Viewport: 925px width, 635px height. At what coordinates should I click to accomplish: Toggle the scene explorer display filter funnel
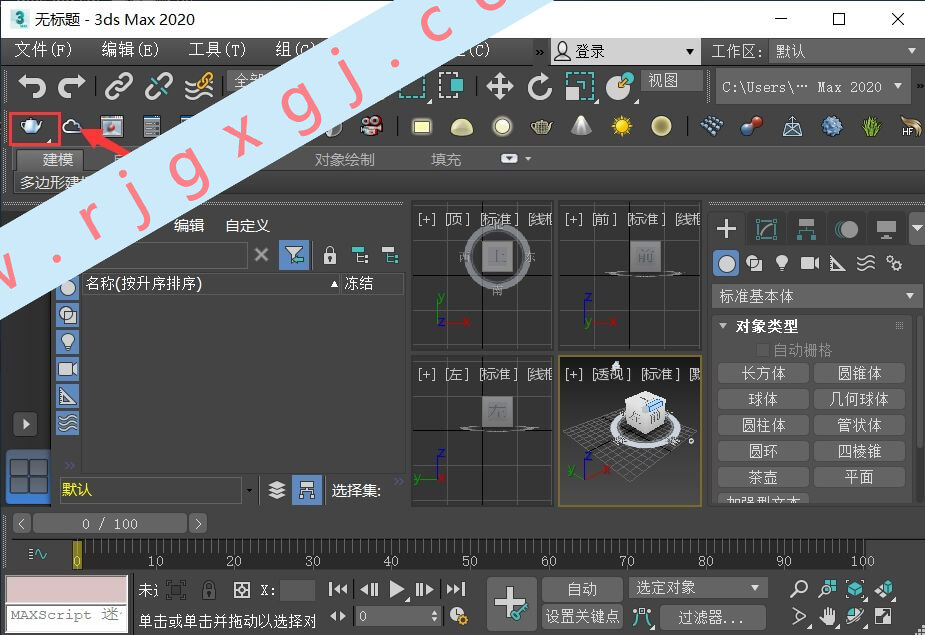point(294,255)
